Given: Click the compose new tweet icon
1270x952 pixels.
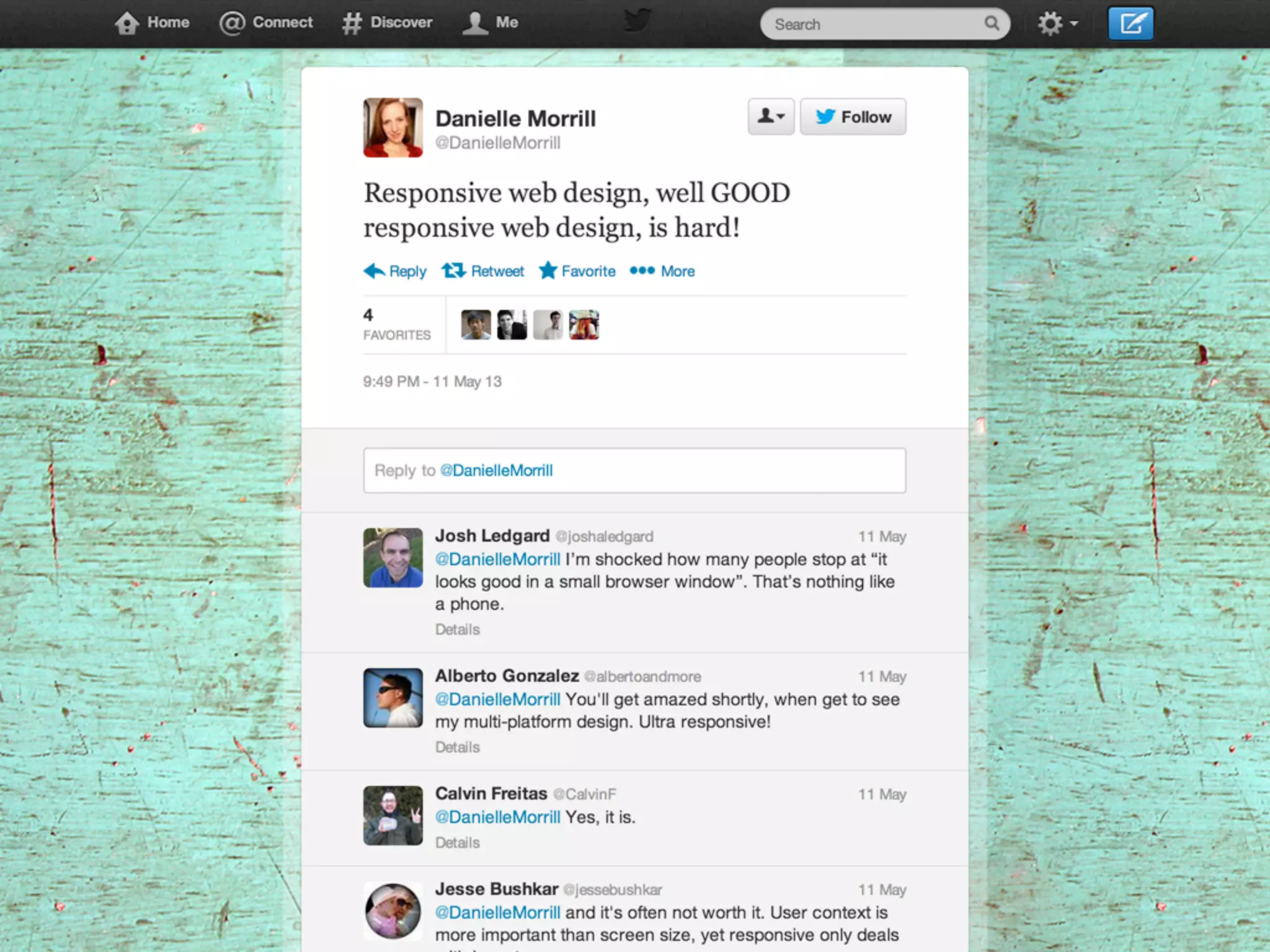Looking at the screenshot, I should (x=1130, y=24).
